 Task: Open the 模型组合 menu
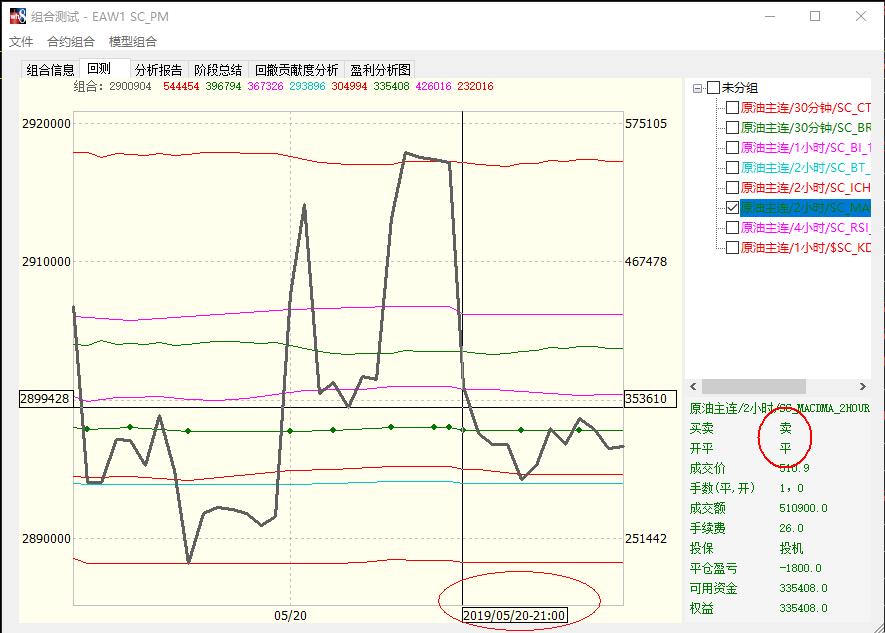coord(133,41)
